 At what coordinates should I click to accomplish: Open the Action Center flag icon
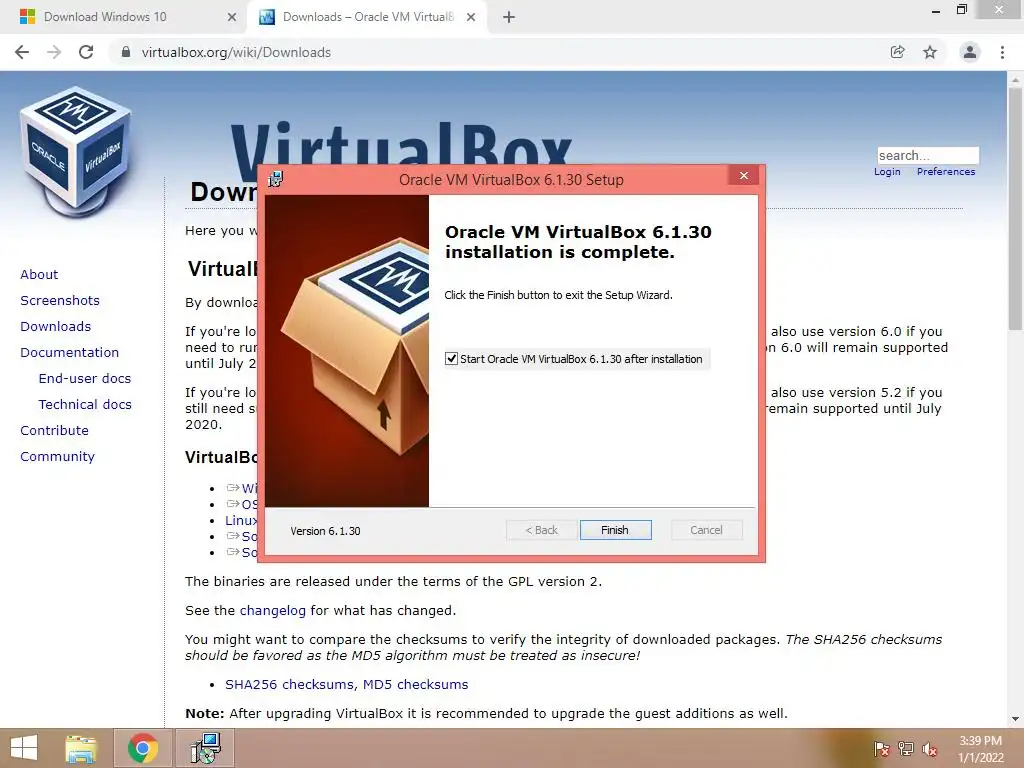point(882,749)
